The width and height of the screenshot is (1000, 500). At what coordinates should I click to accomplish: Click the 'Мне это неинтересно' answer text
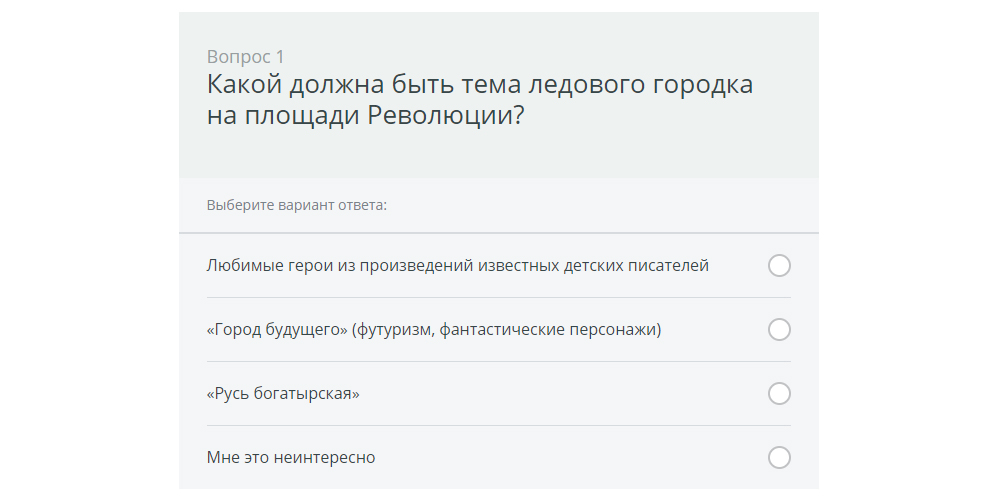pyautogui.click(x=291, y=457)
